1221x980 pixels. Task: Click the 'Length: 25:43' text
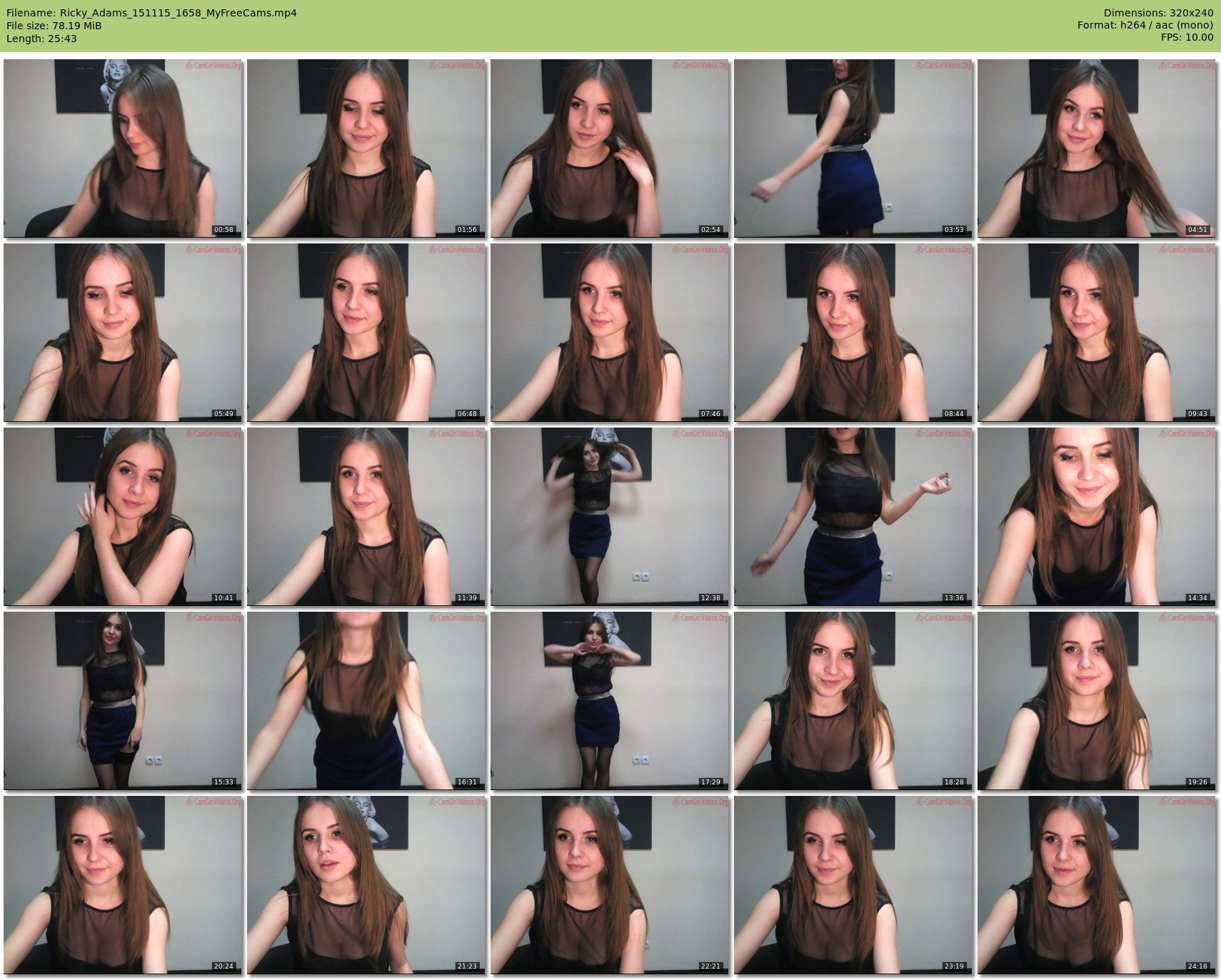tap(41, 39)
